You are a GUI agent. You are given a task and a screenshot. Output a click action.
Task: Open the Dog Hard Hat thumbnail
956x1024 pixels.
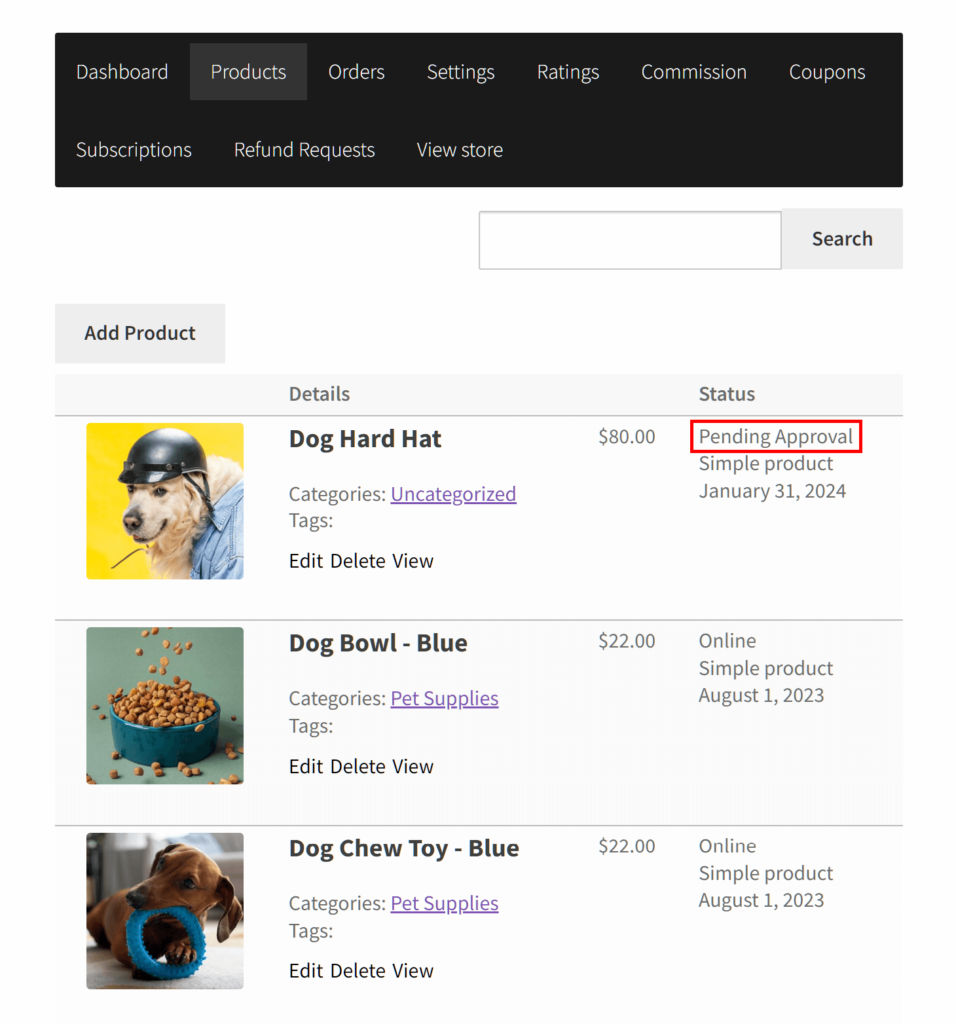coord(165,501)
